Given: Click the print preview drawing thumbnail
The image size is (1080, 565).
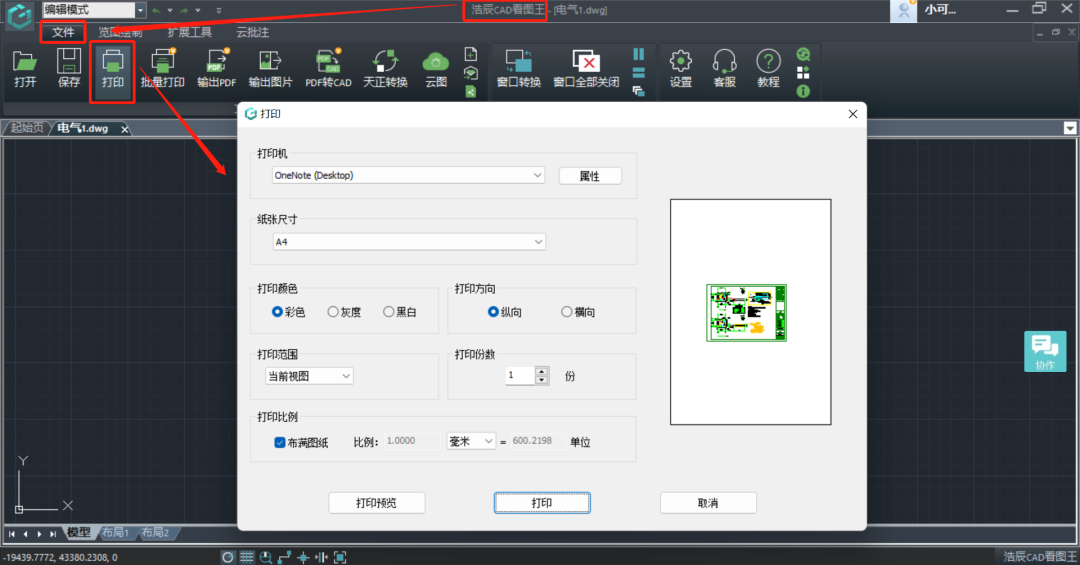Looking at the screenshot, I should click(x=747, y=313).
